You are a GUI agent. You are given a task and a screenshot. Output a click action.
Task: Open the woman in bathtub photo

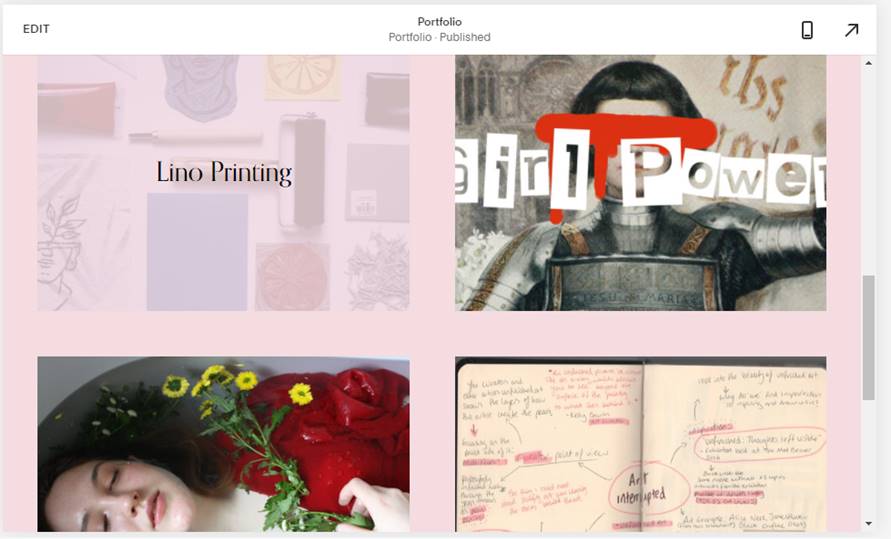coord(223,444)
